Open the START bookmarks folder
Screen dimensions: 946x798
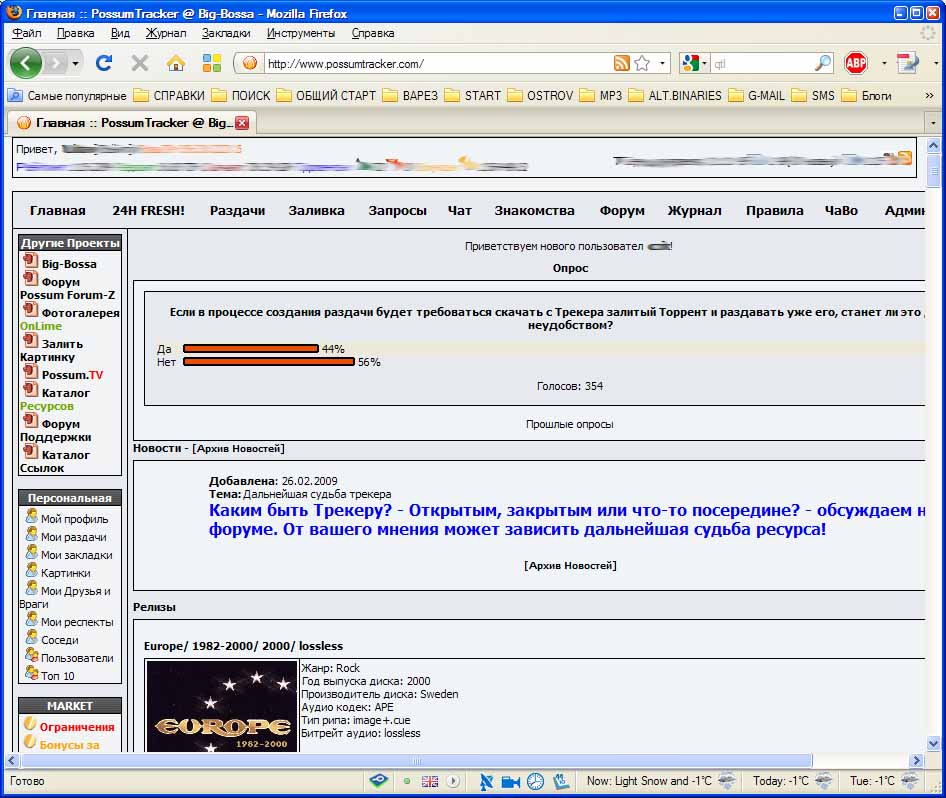[474, 95]
